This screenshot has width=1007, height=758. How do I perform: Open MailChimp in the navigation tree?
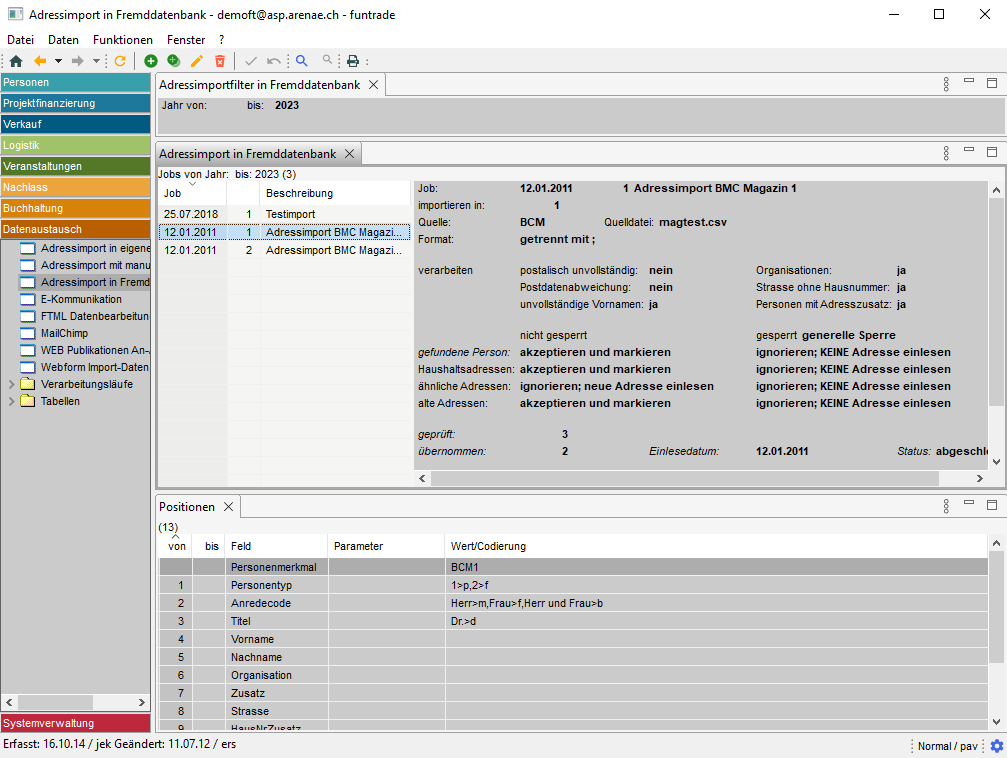[x=66, y=333]
